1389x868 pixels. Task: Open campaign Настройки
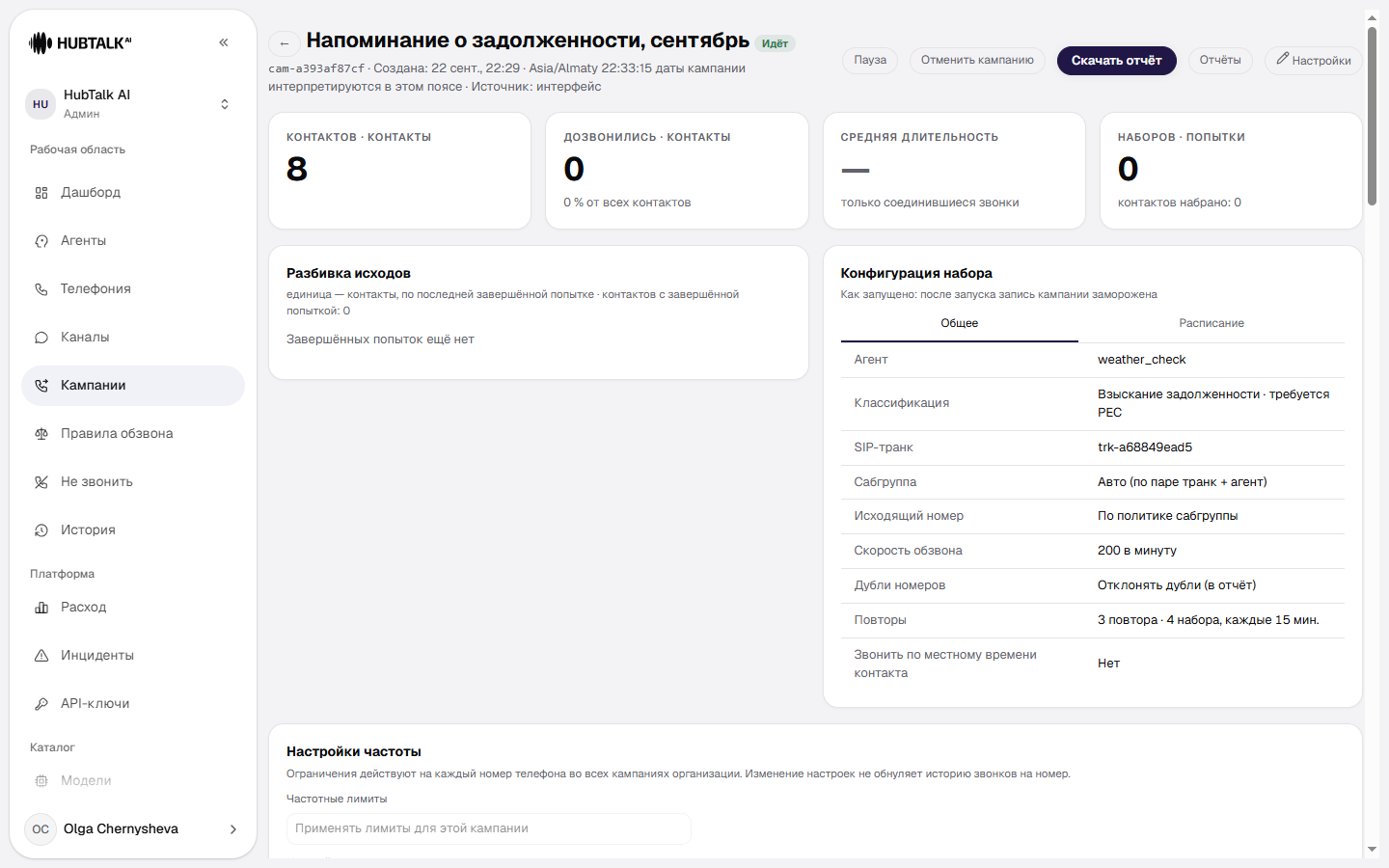[x=1314, y=60]
